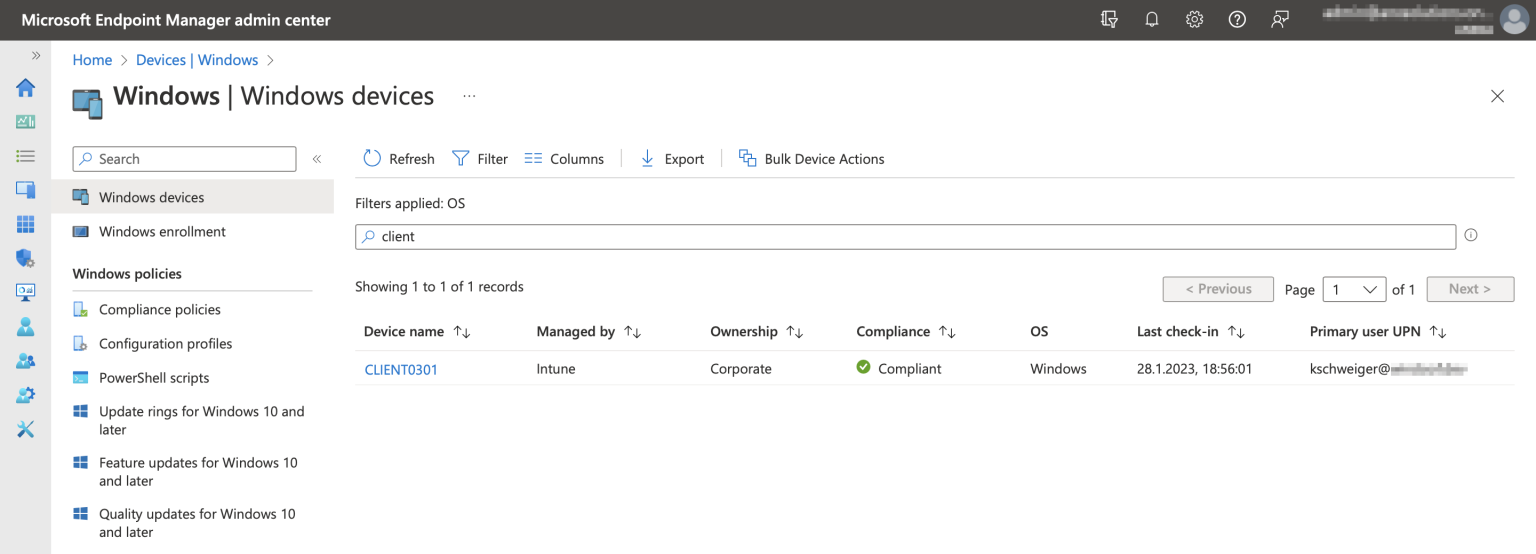Expand the left sidebar with double chevron
The width and height of the screenshot is (1536, 554).
tap(36, 56)
